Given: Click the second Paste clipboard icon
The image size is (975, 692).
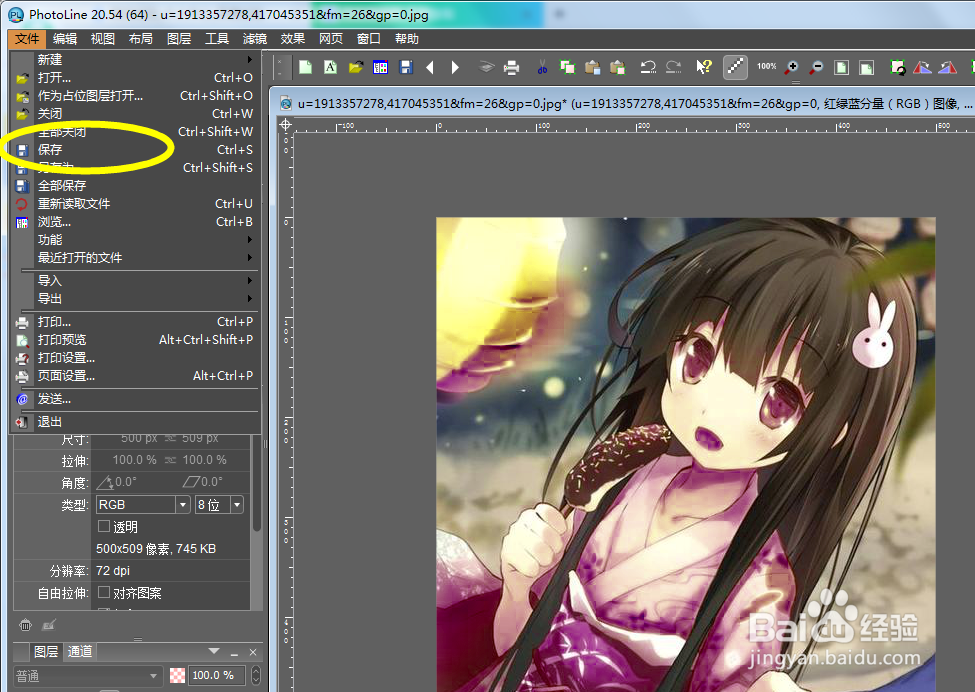Looking at the screenshot, I should [617, 67].
